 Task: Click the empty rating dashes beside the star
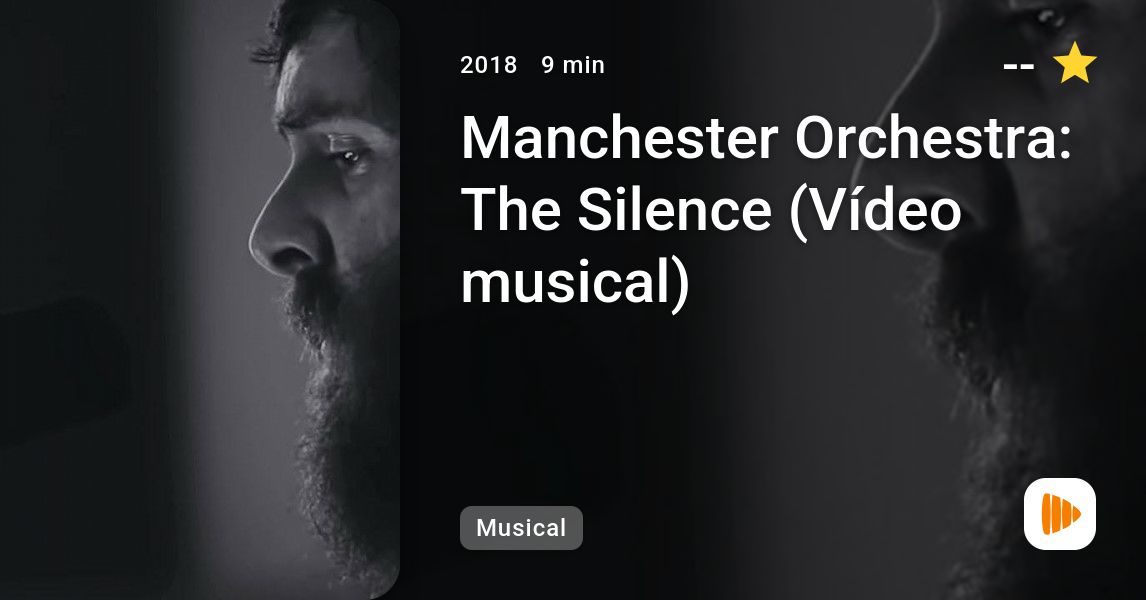[x=1018, y=67]
